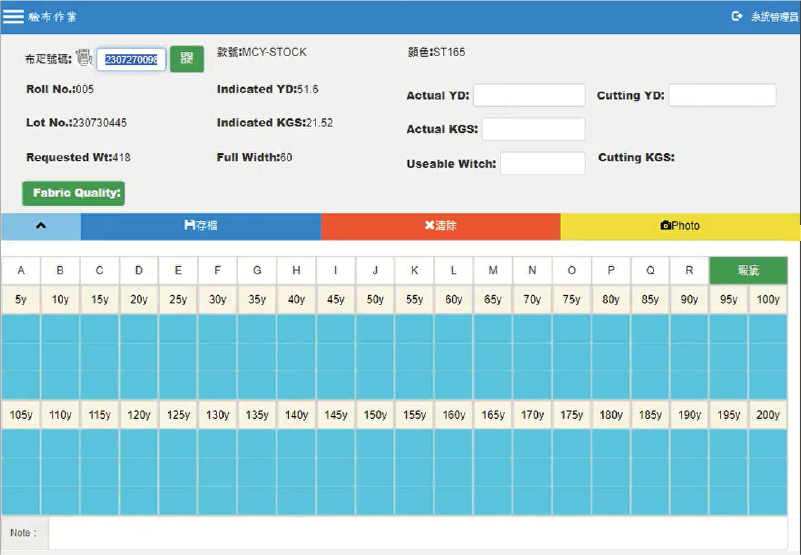This screenshot has height=555, width=801.
Task: Select defect code Q
Action: [650, 270]
